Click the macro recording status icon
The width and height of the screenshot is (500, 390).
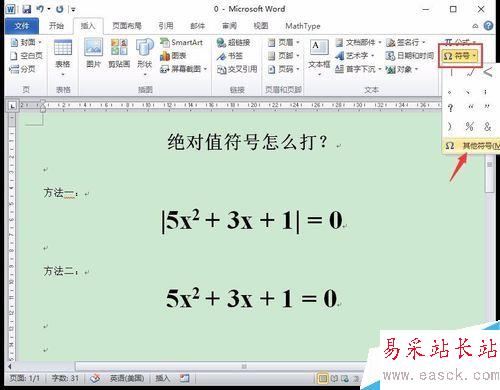coord(184,378)
